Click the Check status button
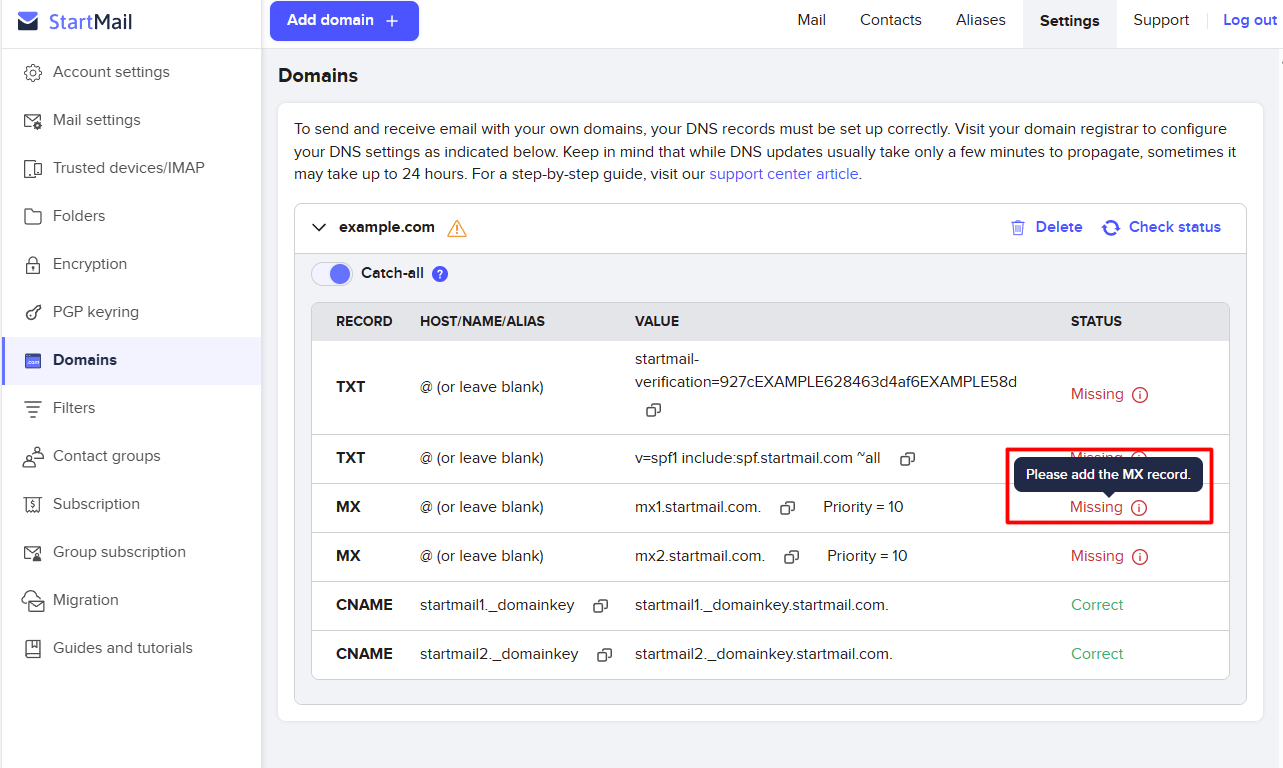This screenshot has height=768, width=1283. 1161,228
